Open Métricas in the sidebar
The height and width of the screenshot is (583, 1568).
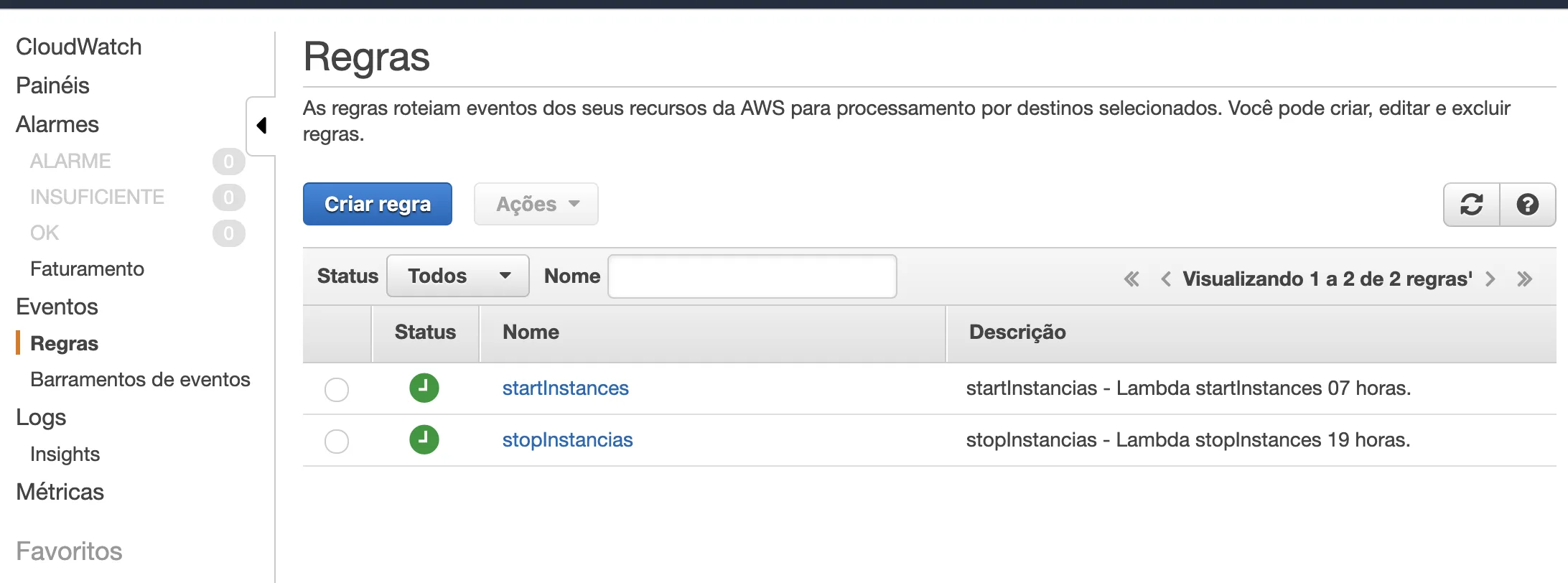[60, 492]
